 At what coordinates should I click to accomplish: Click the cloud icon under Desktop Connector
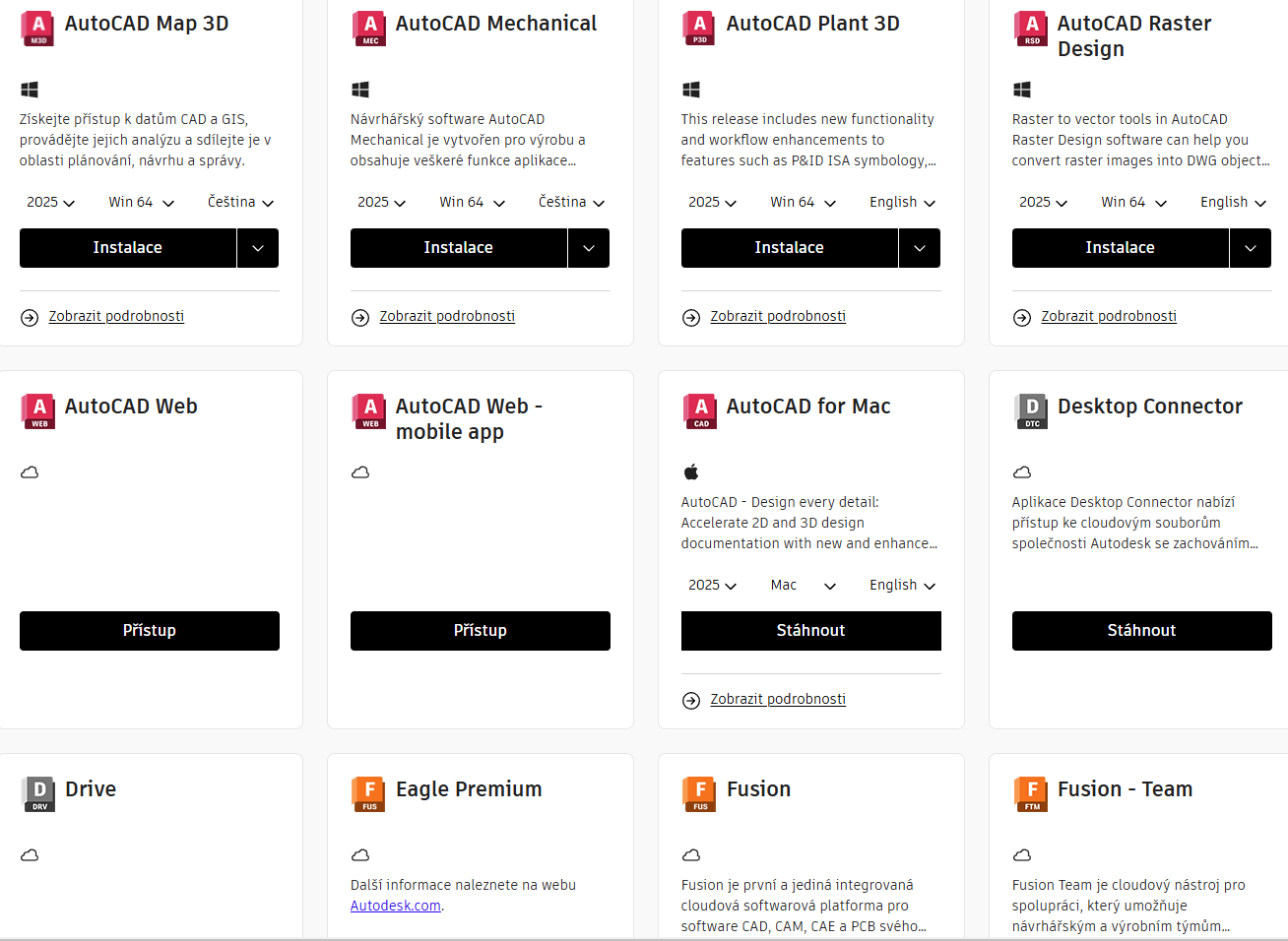click(1022, 472)
